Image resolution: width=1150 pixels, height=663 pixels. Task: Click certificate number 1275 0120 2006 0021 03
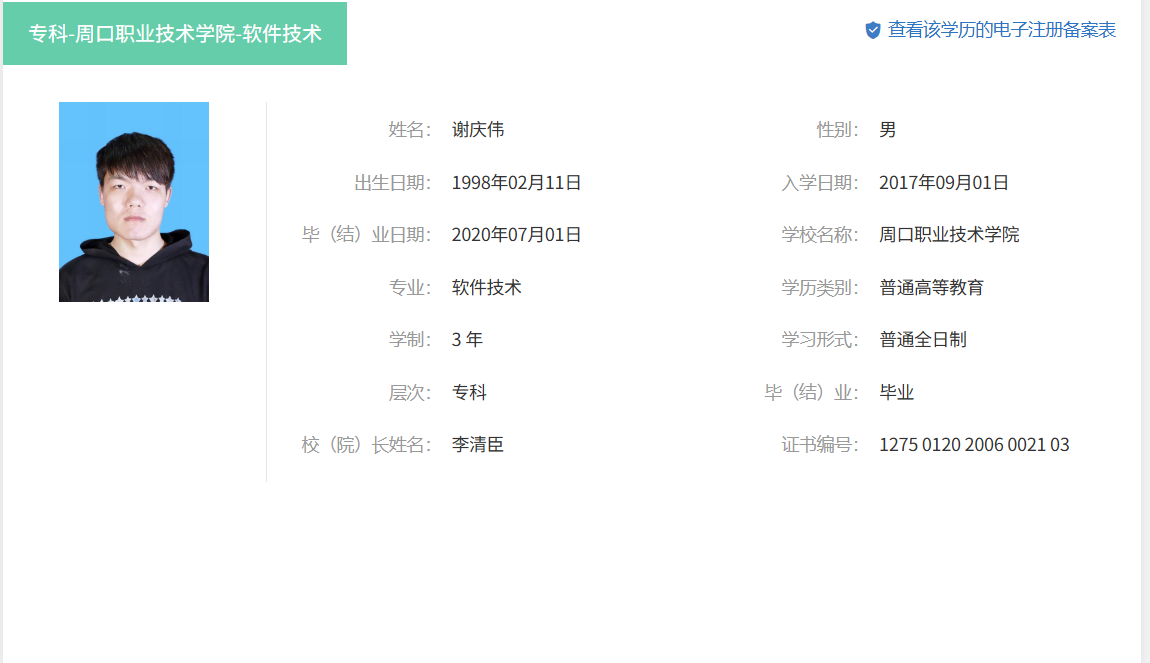(974, 445)
